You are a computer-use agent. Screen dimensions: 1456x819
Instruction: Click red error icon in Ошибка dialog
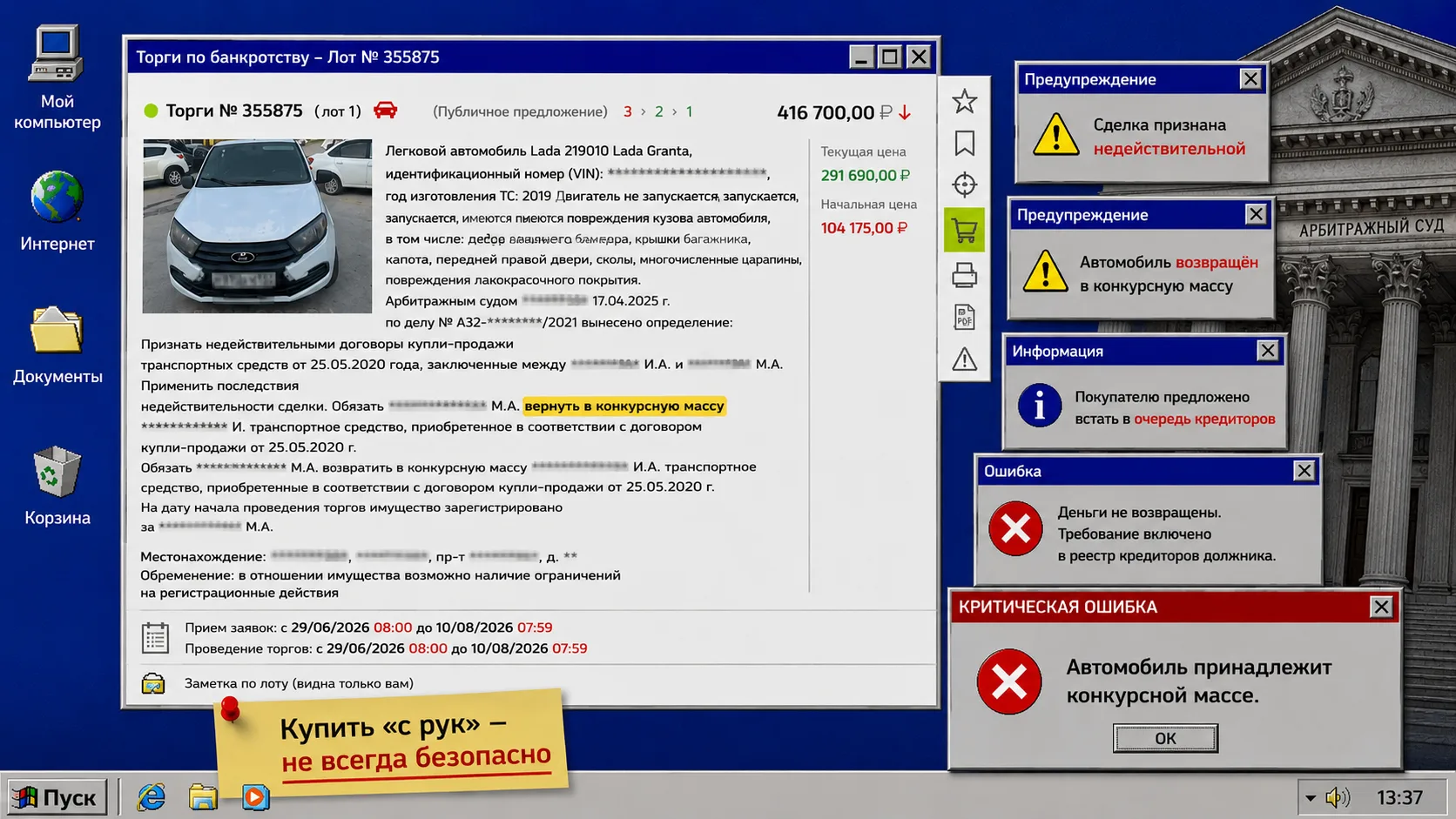pos(1015,528)
